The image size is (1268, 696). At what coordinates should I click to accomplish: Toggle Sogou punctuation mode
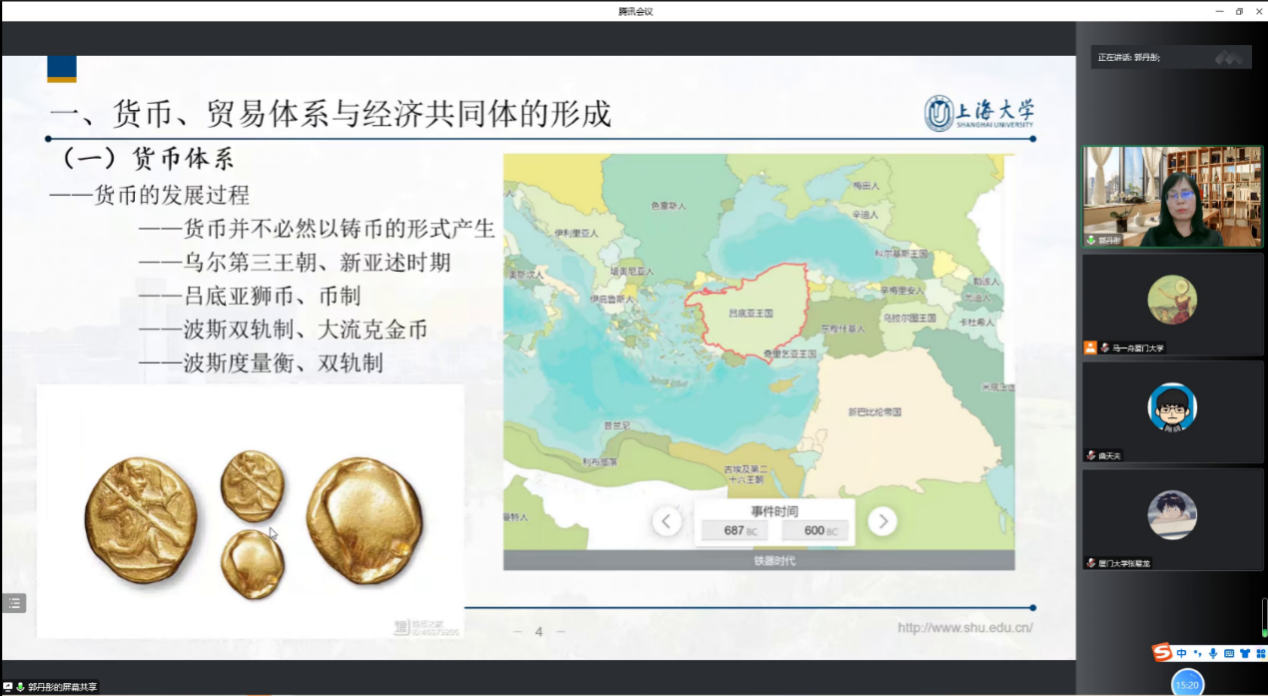pos(1197,653)
